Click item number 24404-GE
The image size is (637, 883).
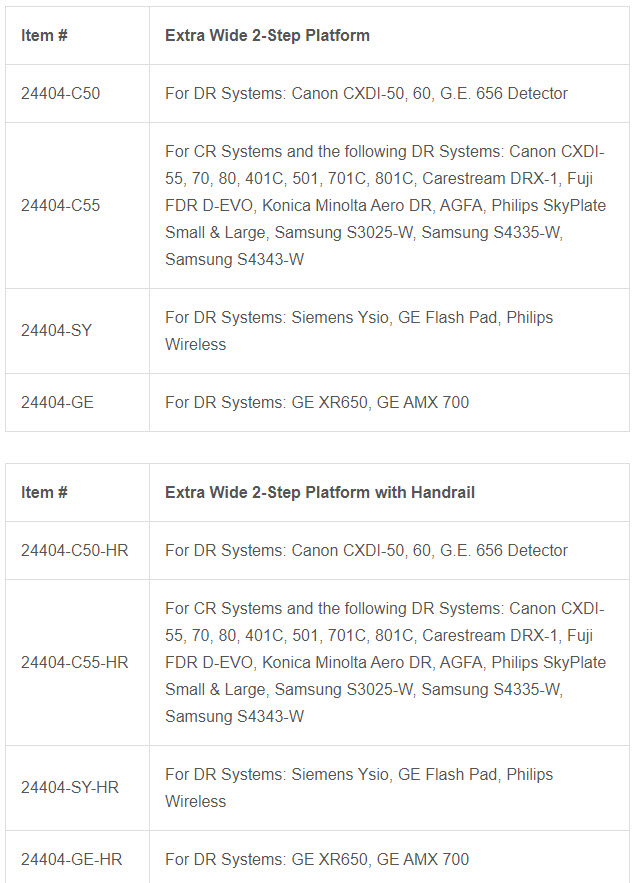(x=57, y=403)
